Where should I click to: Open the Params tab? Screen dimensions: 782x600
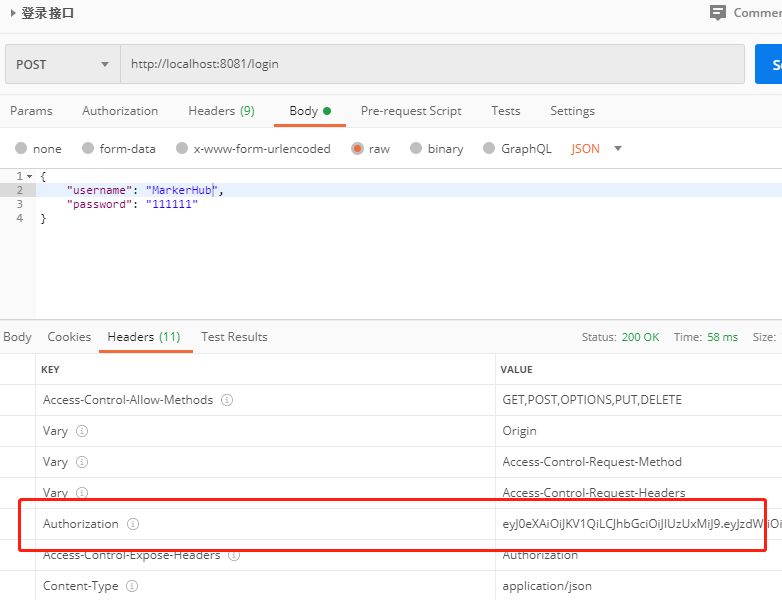coord(31,111)
